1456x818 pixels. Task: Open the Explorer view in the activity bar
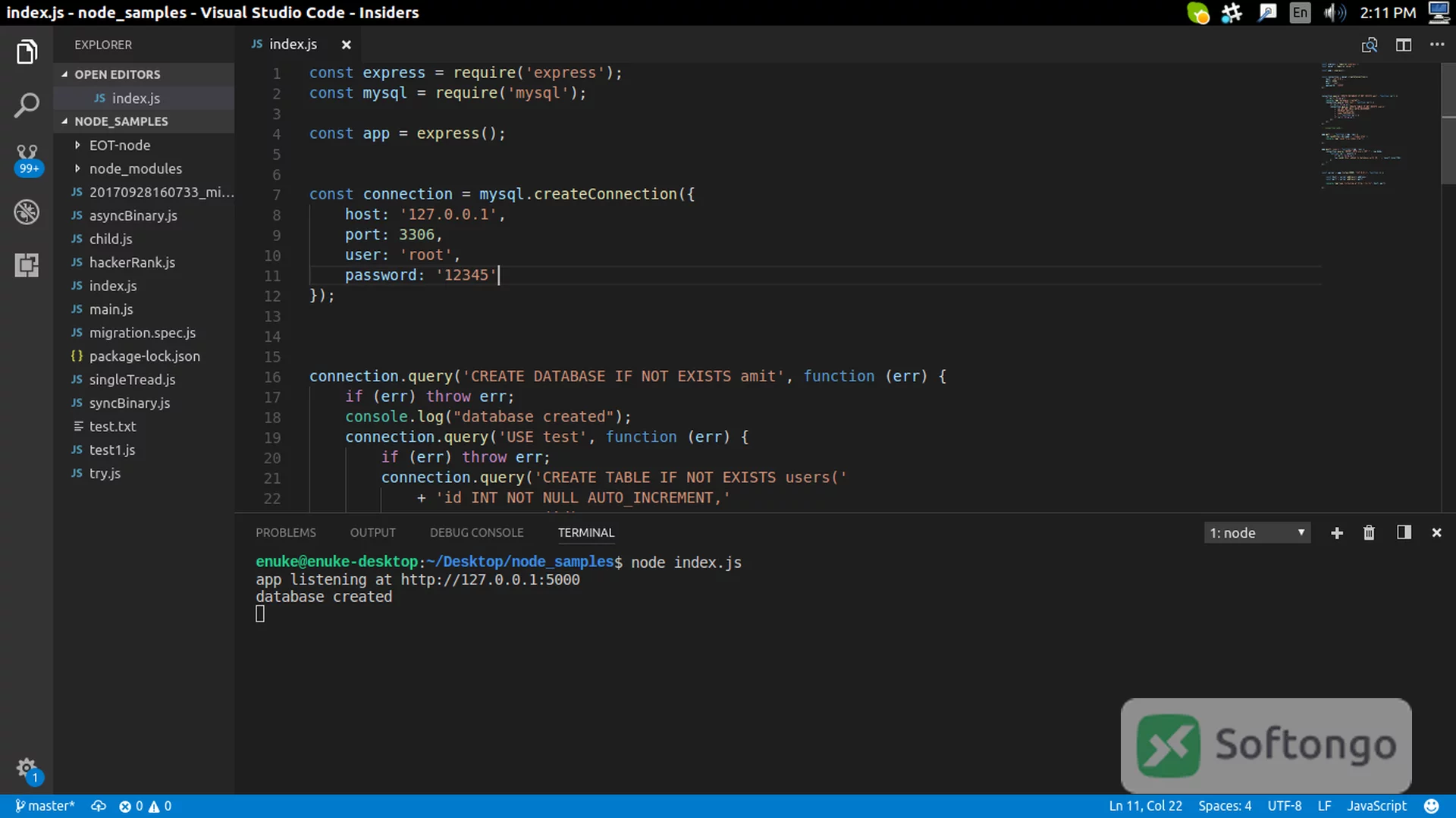tap(27, 52)
